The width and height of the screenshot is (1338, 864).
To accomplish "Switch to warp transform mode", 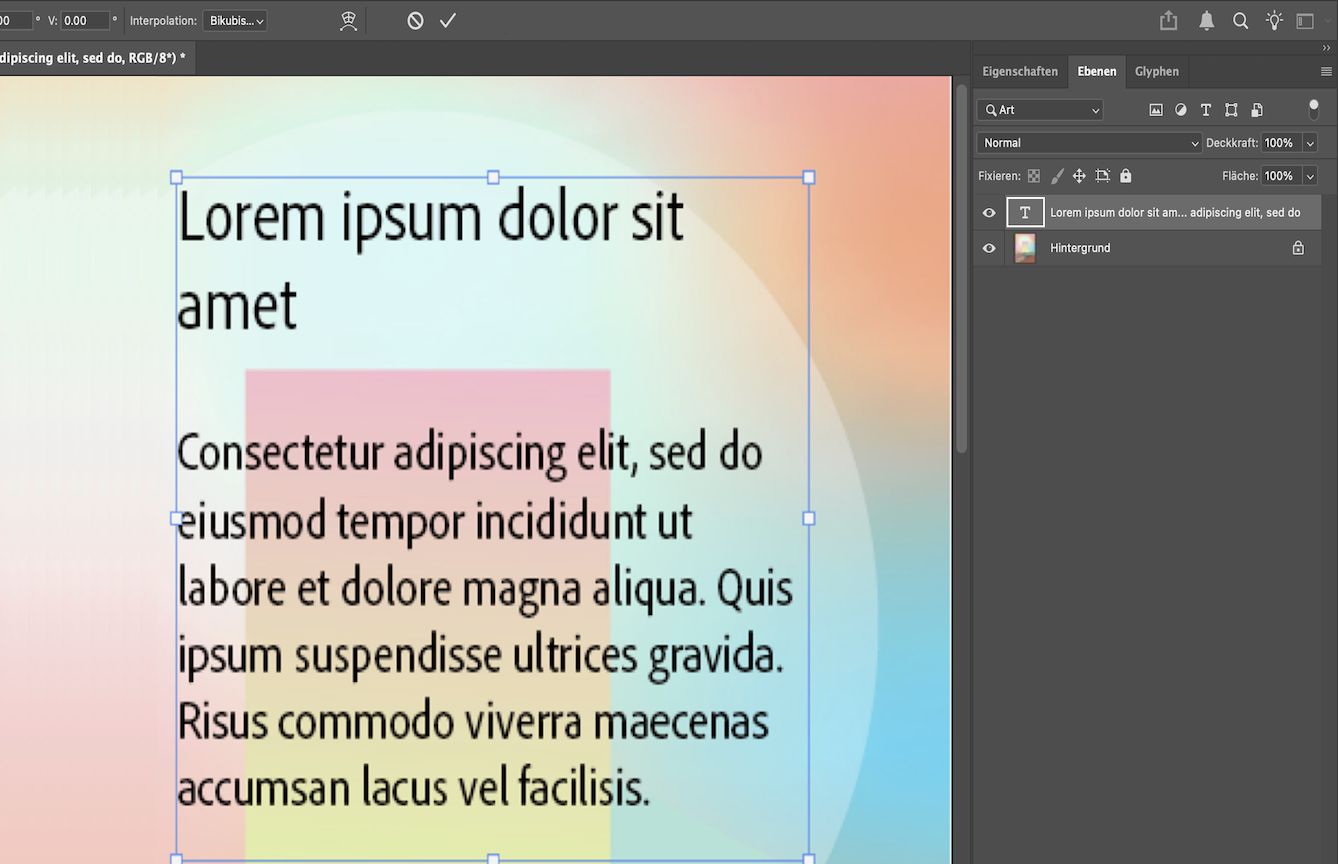I will (348, 20).
